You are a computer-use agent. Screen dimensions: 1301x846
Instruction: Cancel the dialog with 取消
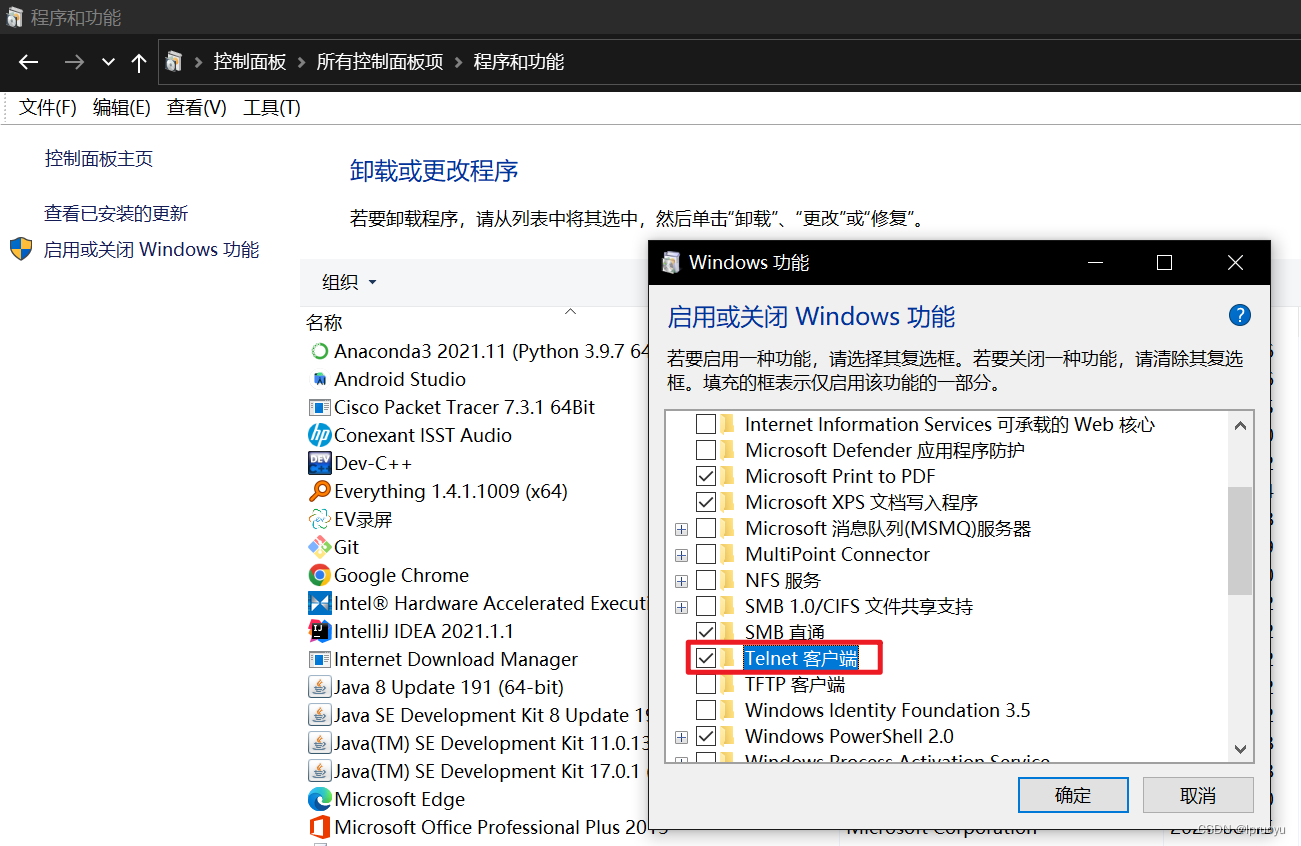[x=1198, y=795]
